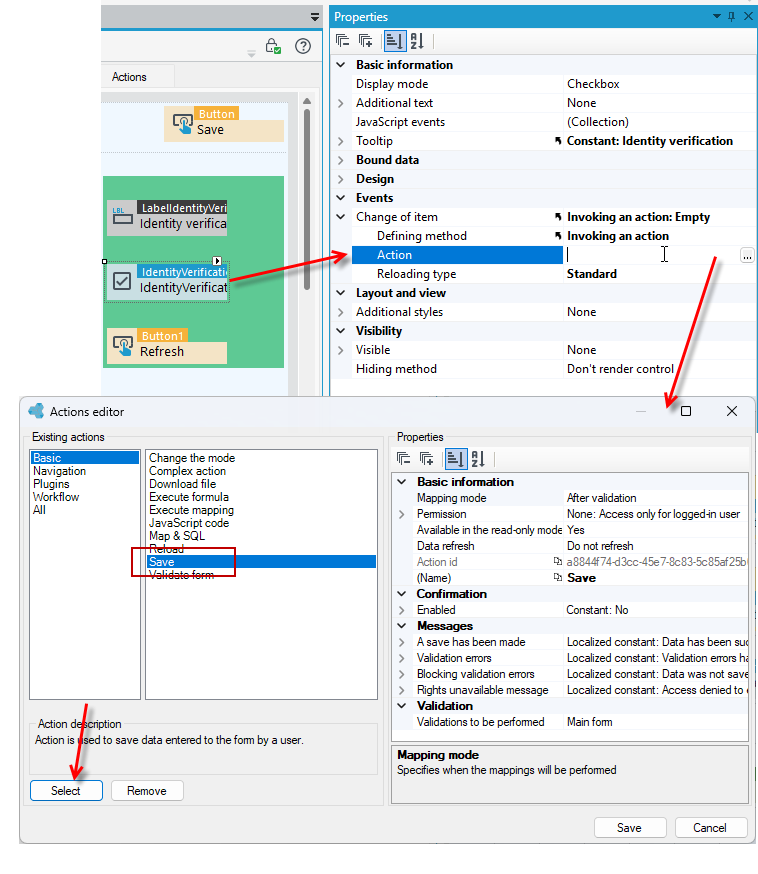758x874 pixels.
Task: Expand the Enabled property under Confirmation
Action: tap(401, 610)
